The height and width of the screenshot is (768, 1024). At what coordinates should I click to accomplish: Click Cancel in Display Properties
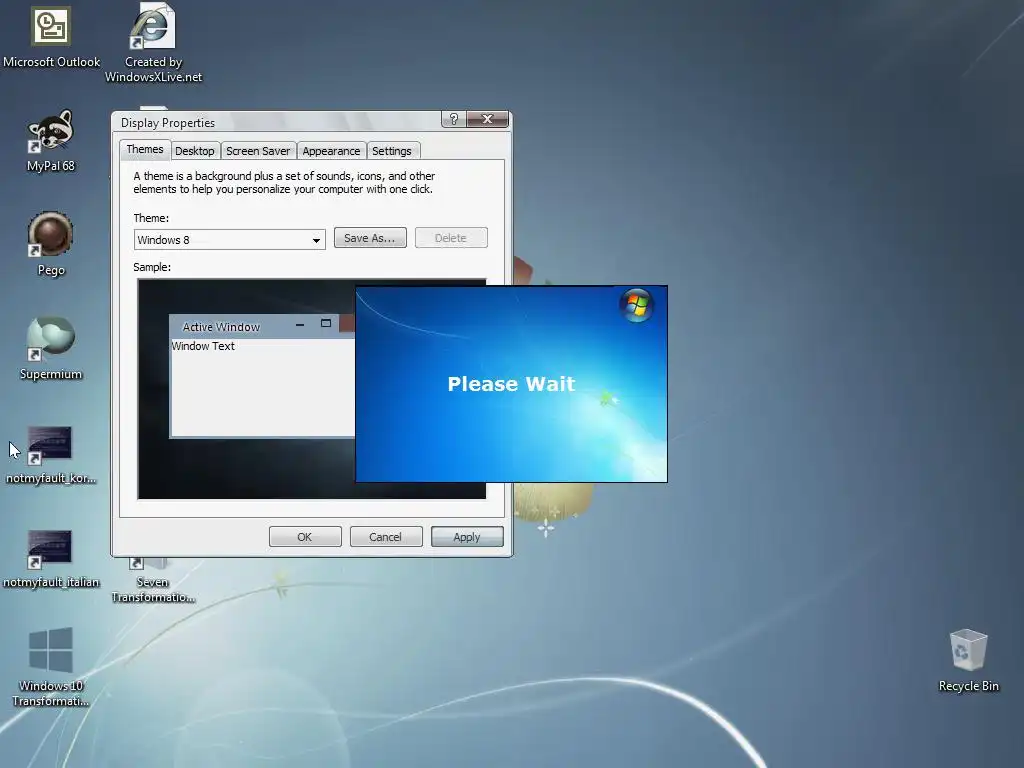coord(385,537)
